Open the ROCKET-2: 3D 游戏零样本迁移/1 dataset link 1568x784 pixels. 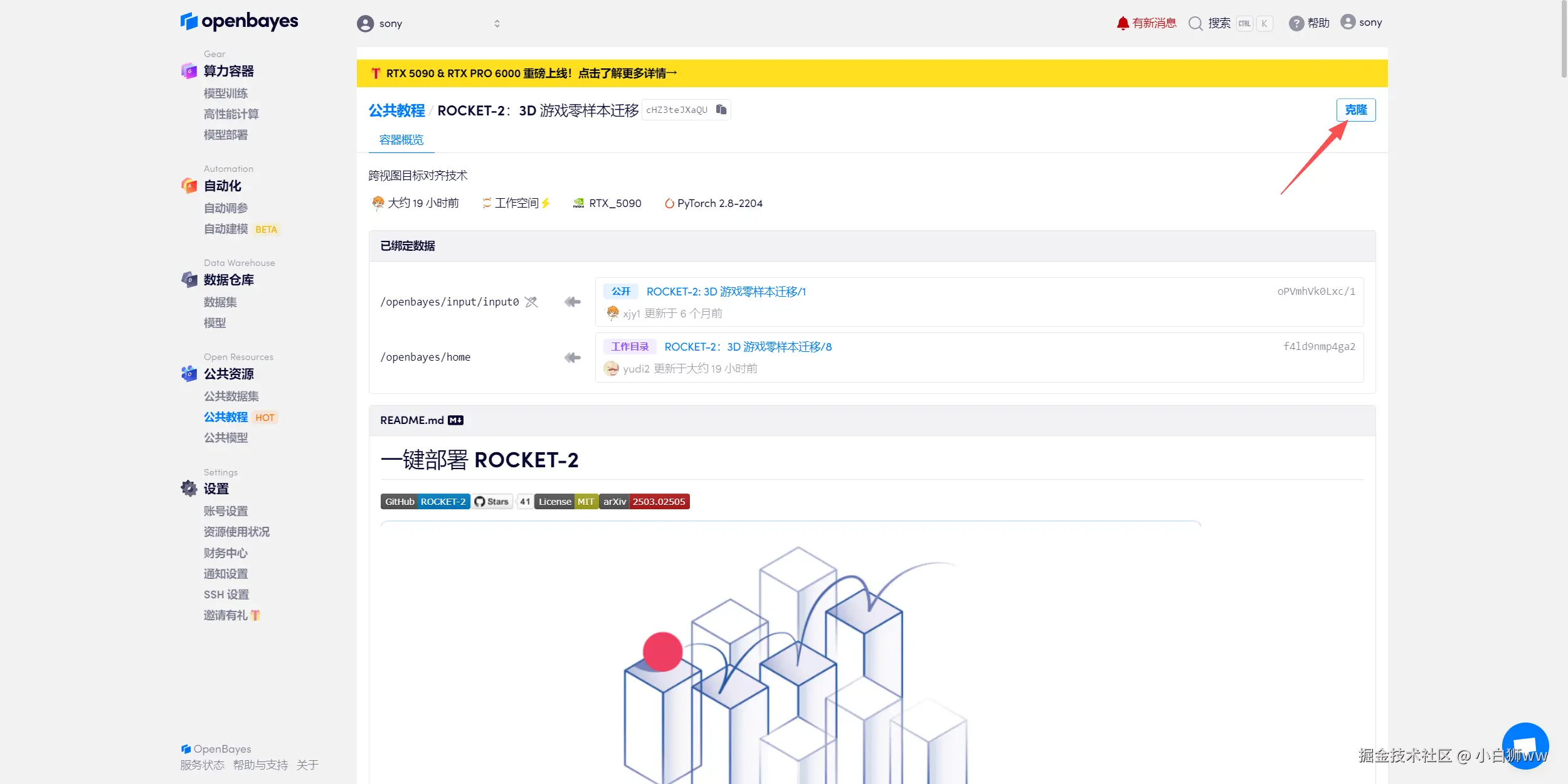point(726,292)
